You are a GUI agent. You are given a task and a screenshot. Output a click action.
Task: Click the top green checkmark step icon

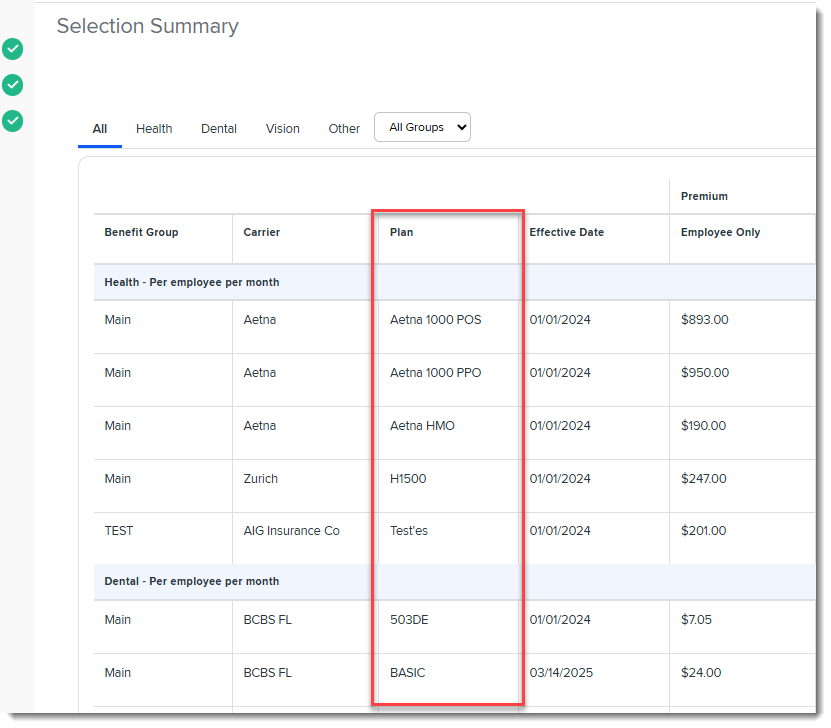[12, 49]
